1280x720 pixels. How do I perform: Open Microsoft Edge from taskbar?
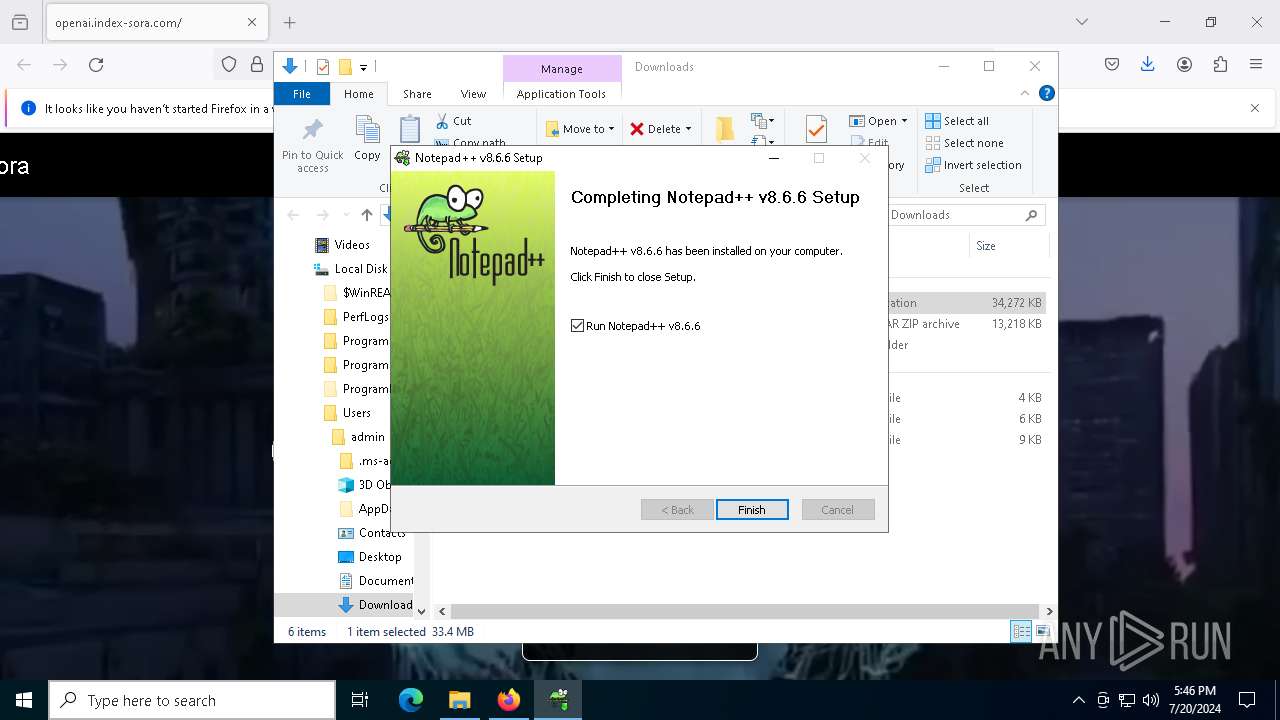point(411,700)
